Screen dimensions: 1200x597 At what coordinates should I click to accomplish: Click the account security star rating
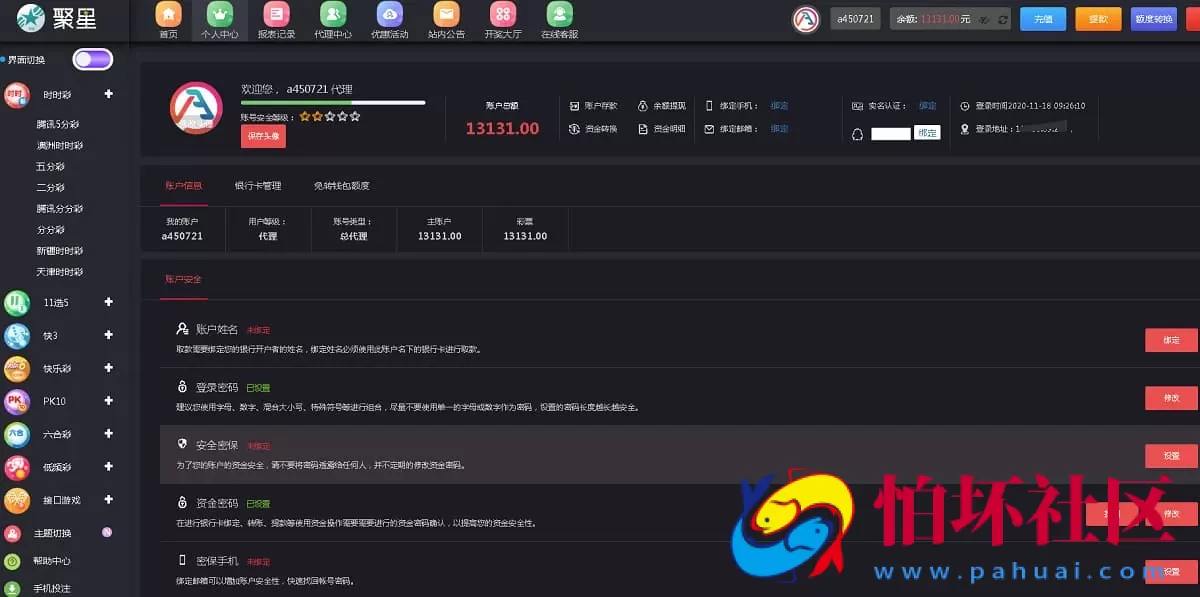330,115
